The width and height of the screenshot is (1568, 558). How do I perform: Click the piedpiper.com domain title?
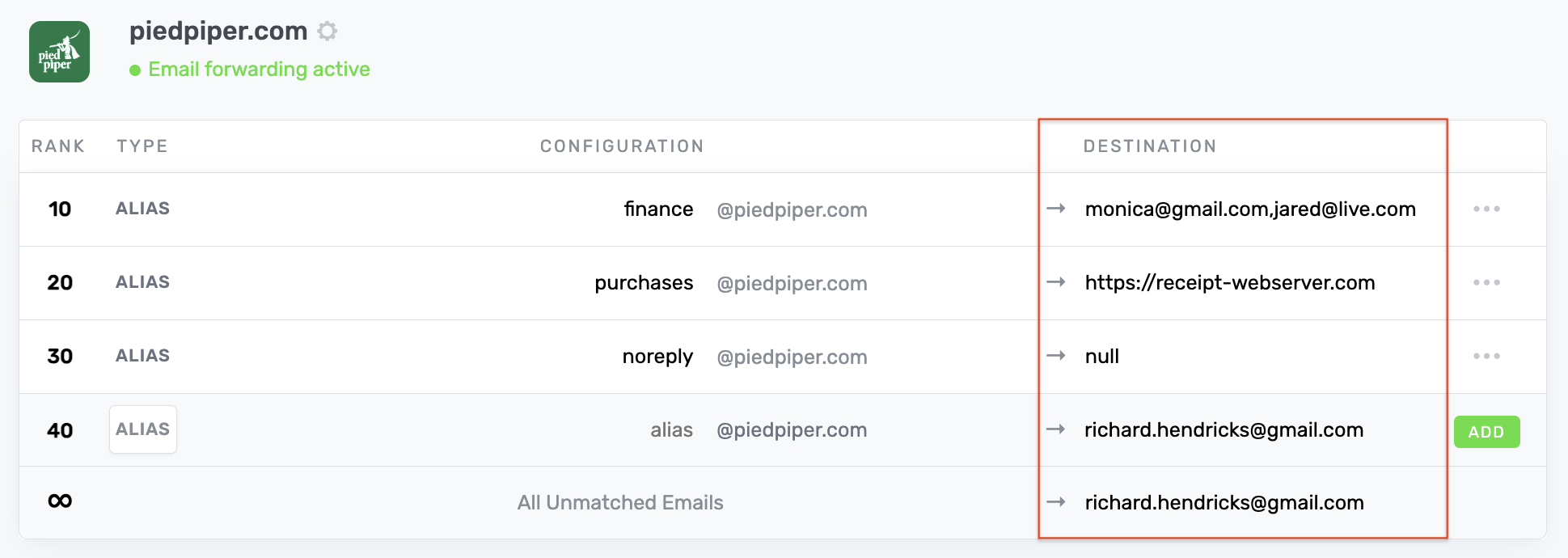[x=218, y=31]
